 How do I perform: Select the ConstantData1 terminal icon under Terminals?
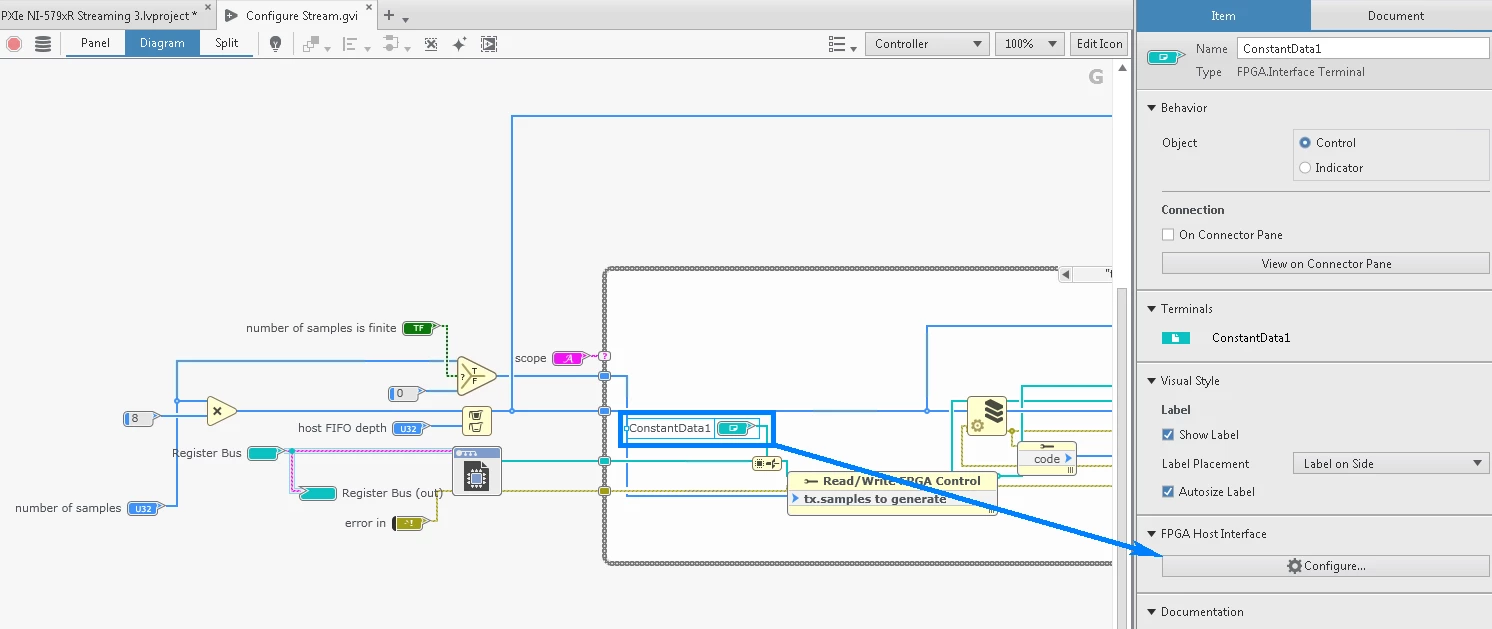pyautogui.click(x=1176, y=337)
